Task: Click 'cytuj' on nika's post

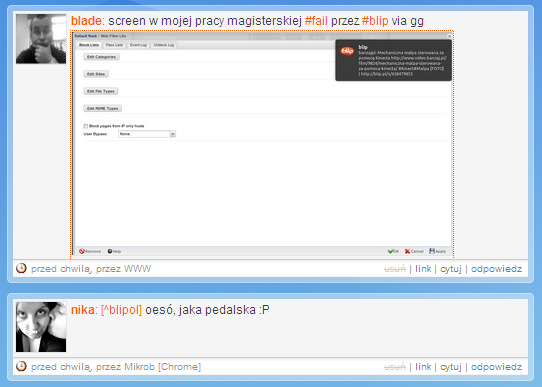Action: 451,367
